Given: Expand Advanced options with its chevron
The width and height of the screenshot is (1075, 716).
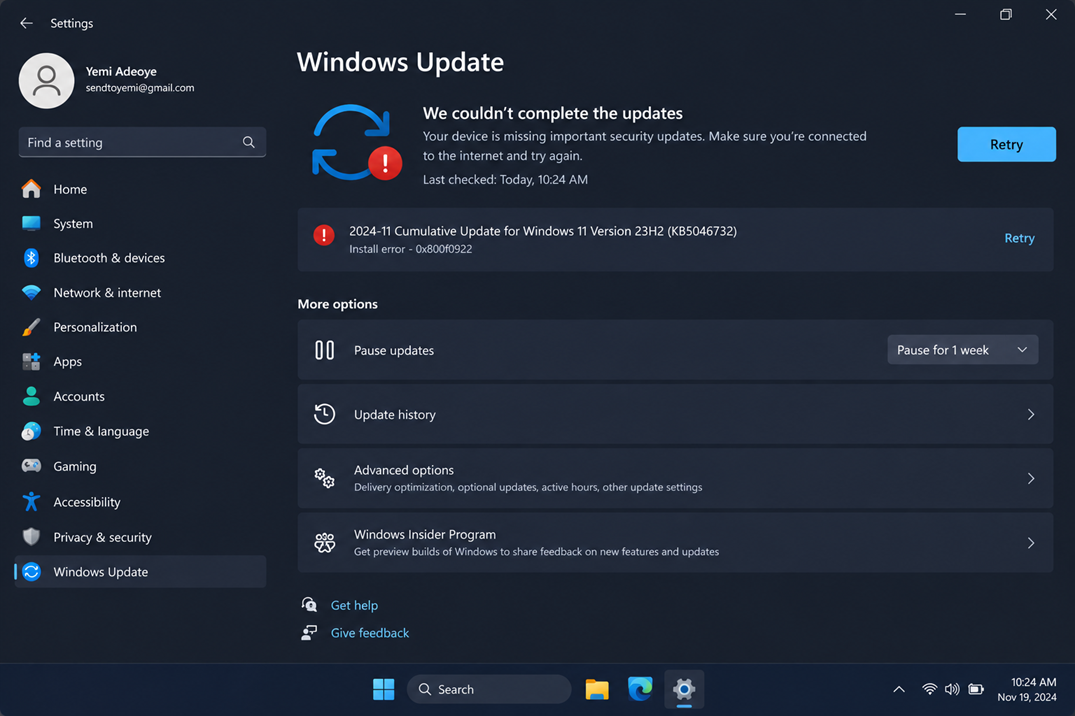Looking at the screenshot, I should [1030, 478].
